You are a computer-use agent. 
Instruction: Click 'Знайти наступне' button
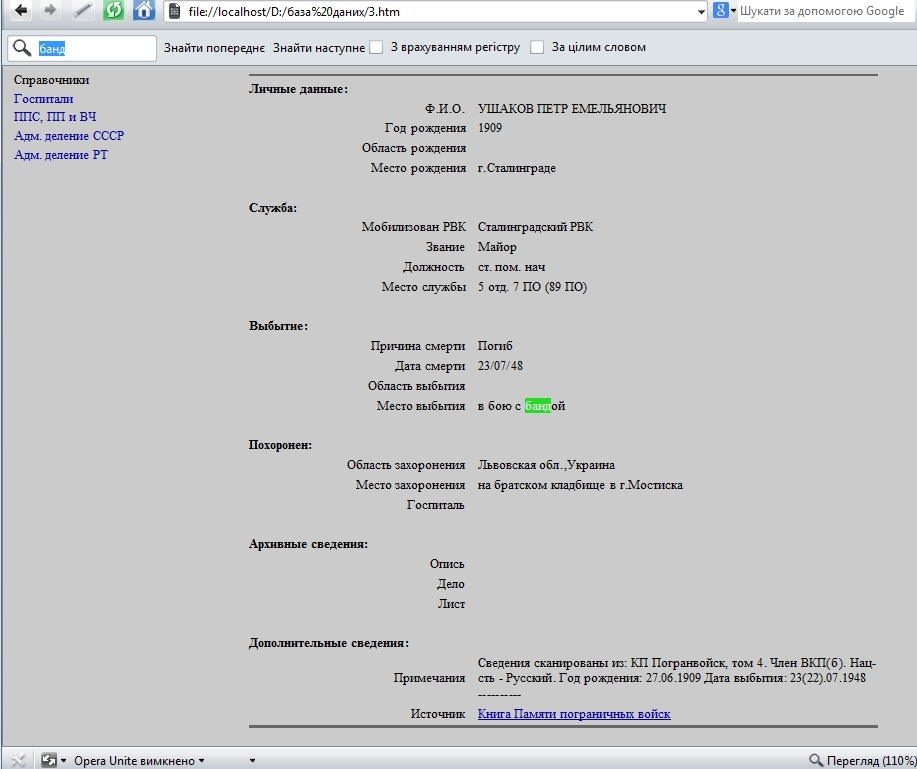319,47
